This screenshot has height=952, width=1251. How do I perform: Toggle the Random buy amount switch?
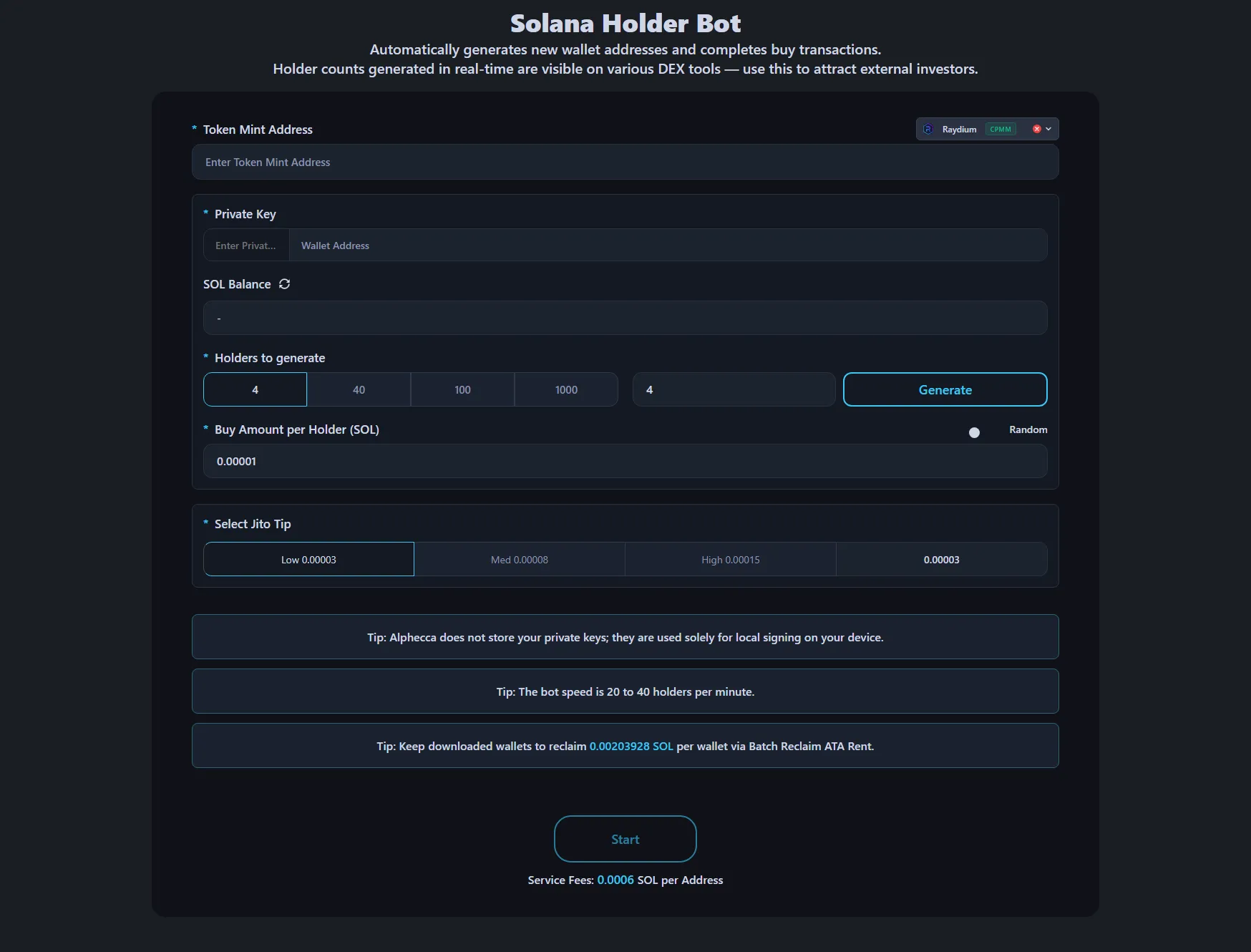[980, 432]
